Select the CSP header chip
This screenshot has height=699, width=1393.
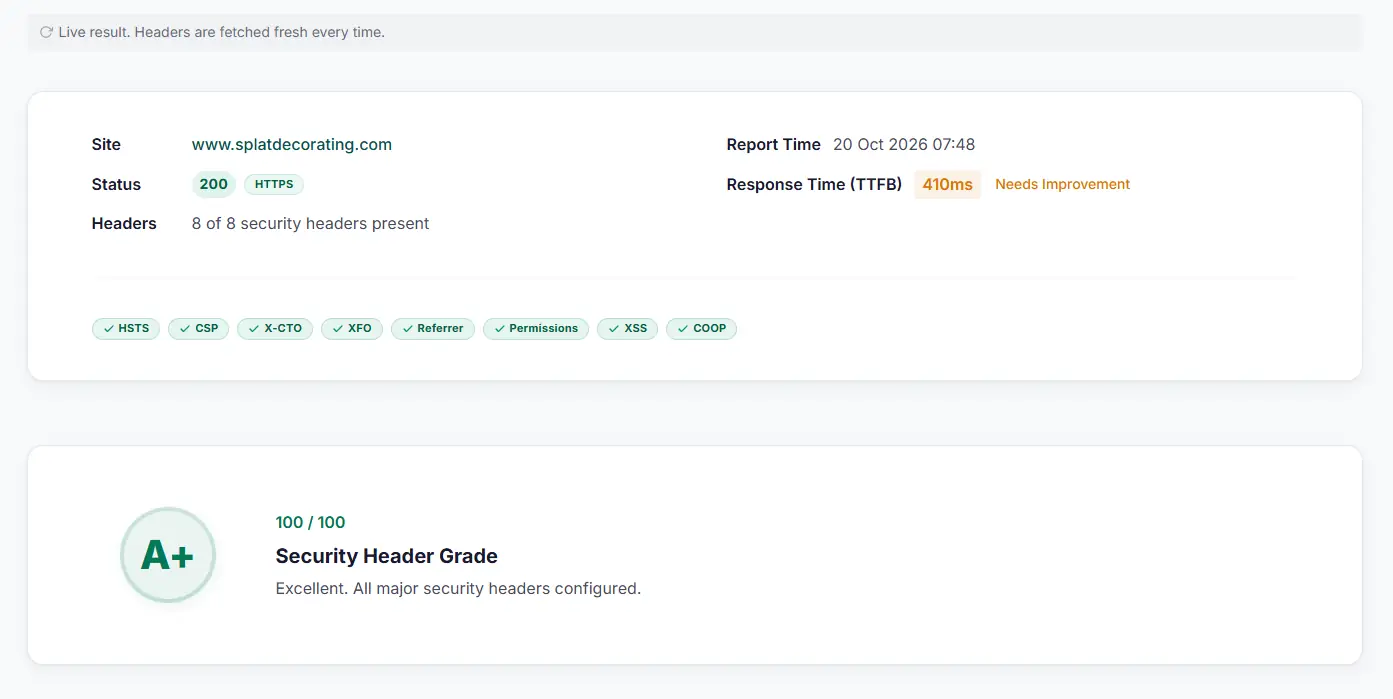click(199, 328)
